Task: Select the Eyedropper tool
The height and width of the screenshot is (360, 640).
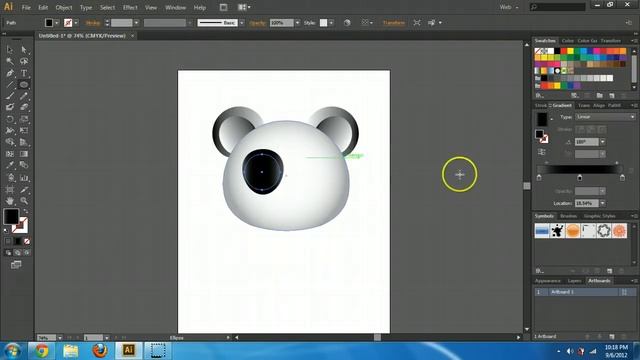Action: [x=10, y=165]
